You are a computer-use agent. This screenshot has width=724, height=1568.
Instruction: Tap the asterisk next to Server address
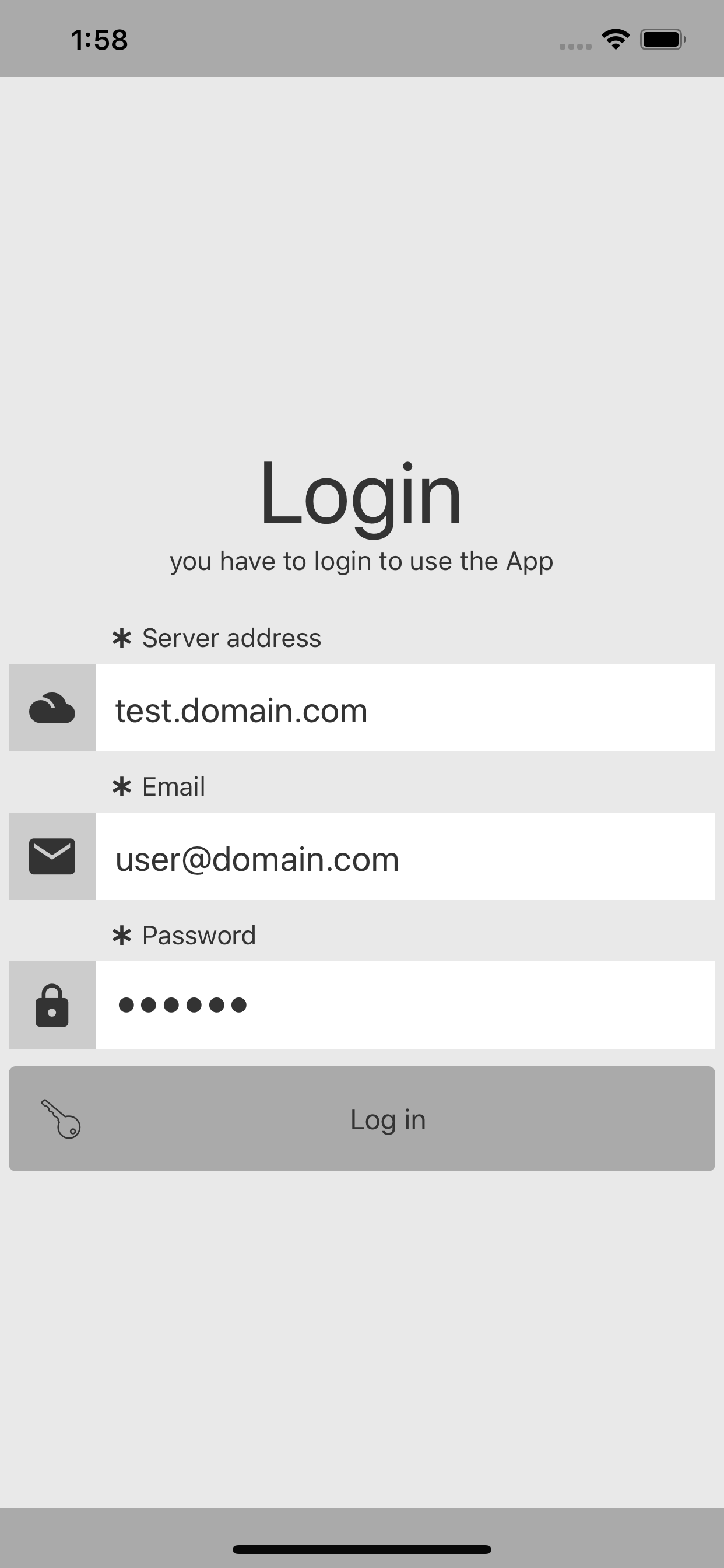122,638
